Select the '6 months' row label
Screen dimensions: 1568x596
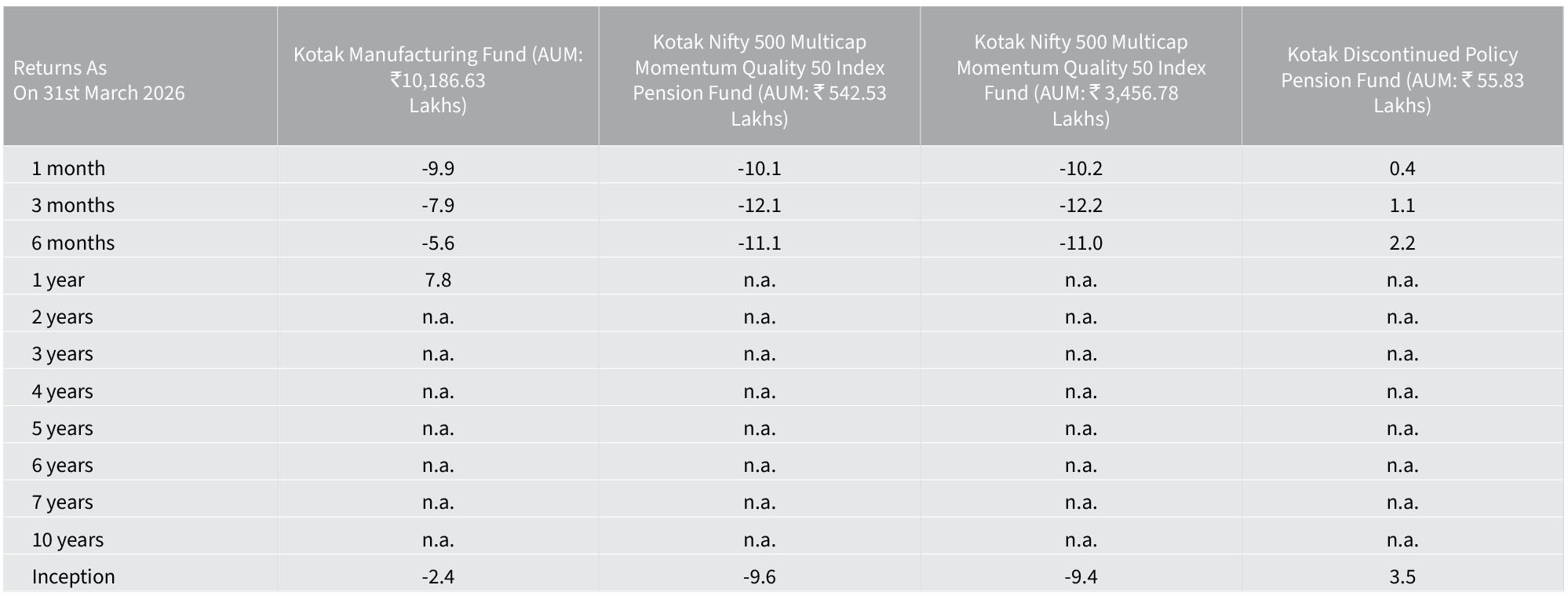[73, 243]
